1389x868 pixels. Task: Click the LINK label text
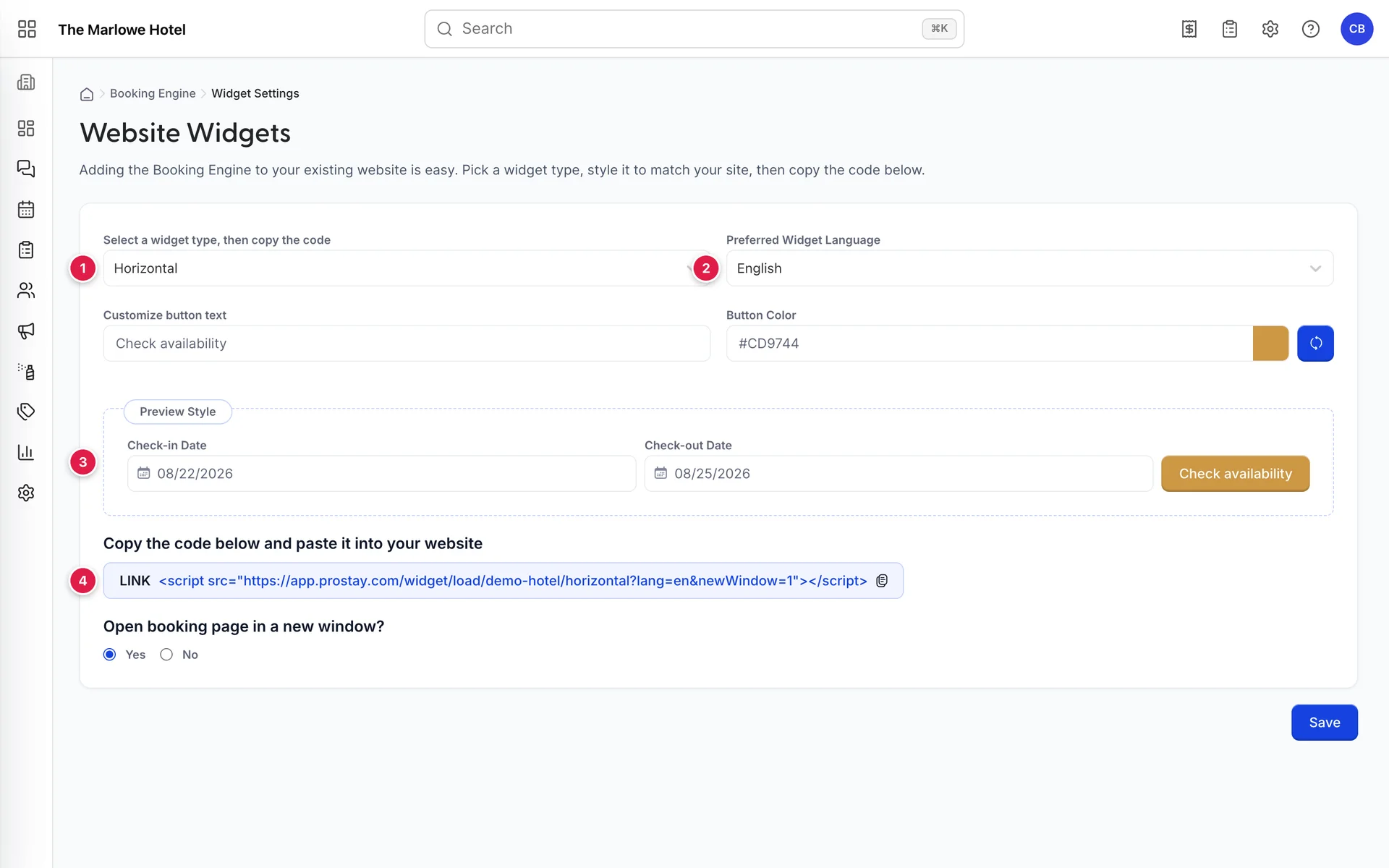(x=135, y=581)
